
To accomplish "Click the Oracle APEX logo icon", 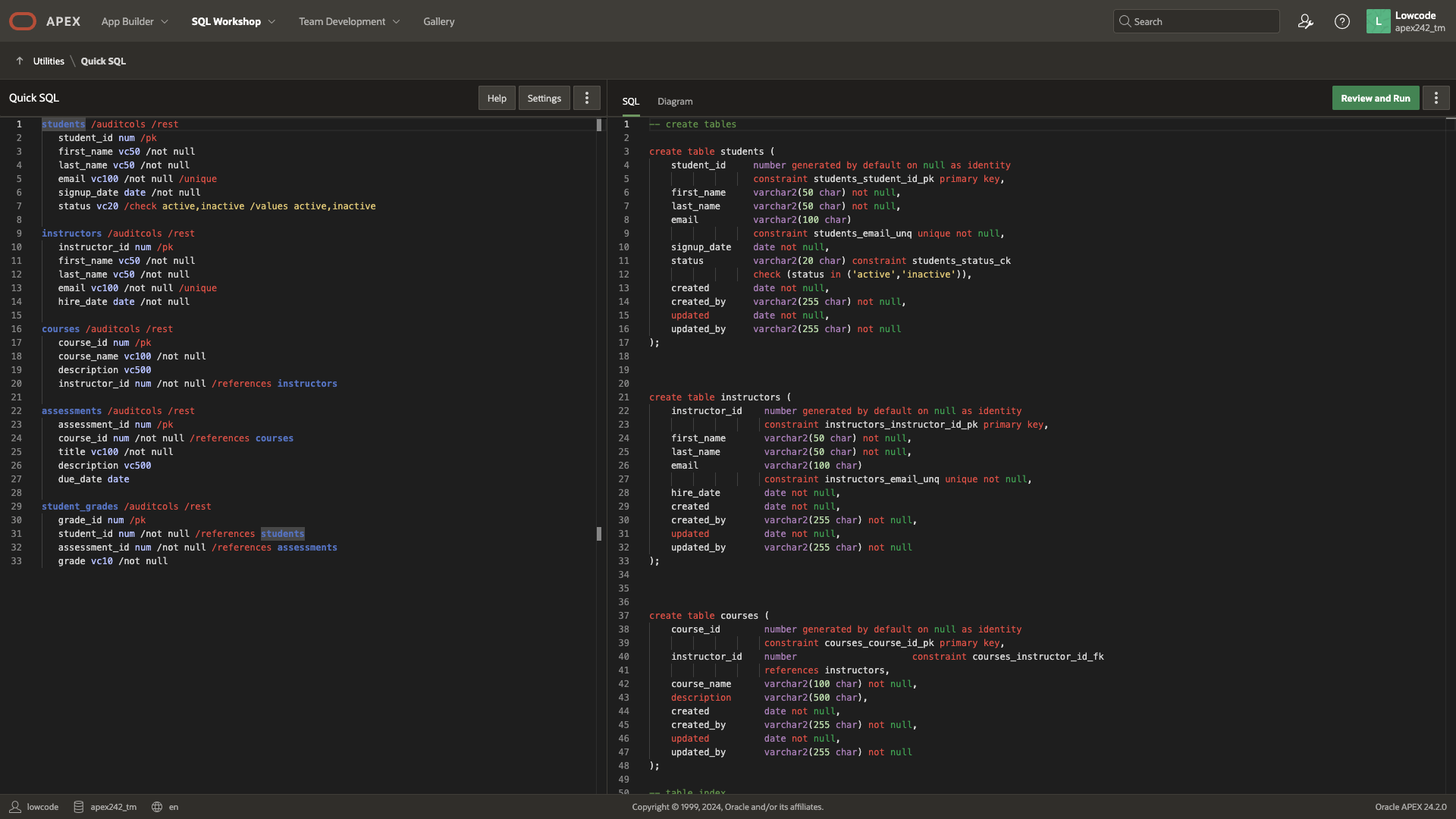I will (23, 21).
